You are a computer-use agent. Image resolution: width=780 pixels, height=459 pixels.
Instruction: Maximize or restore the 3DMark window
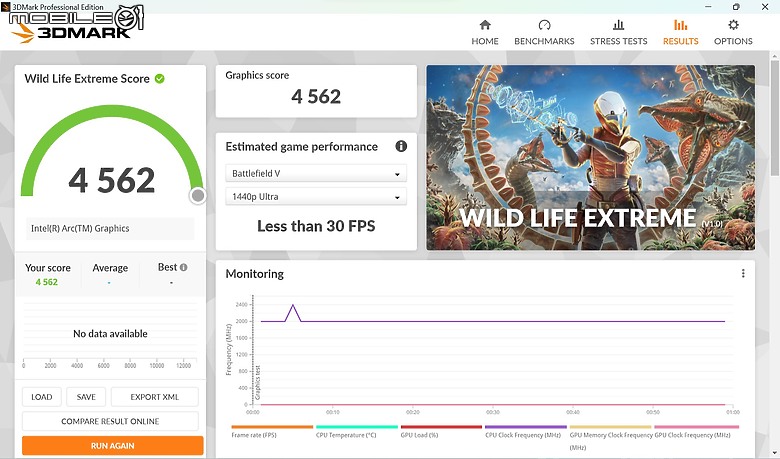point(736,6)
